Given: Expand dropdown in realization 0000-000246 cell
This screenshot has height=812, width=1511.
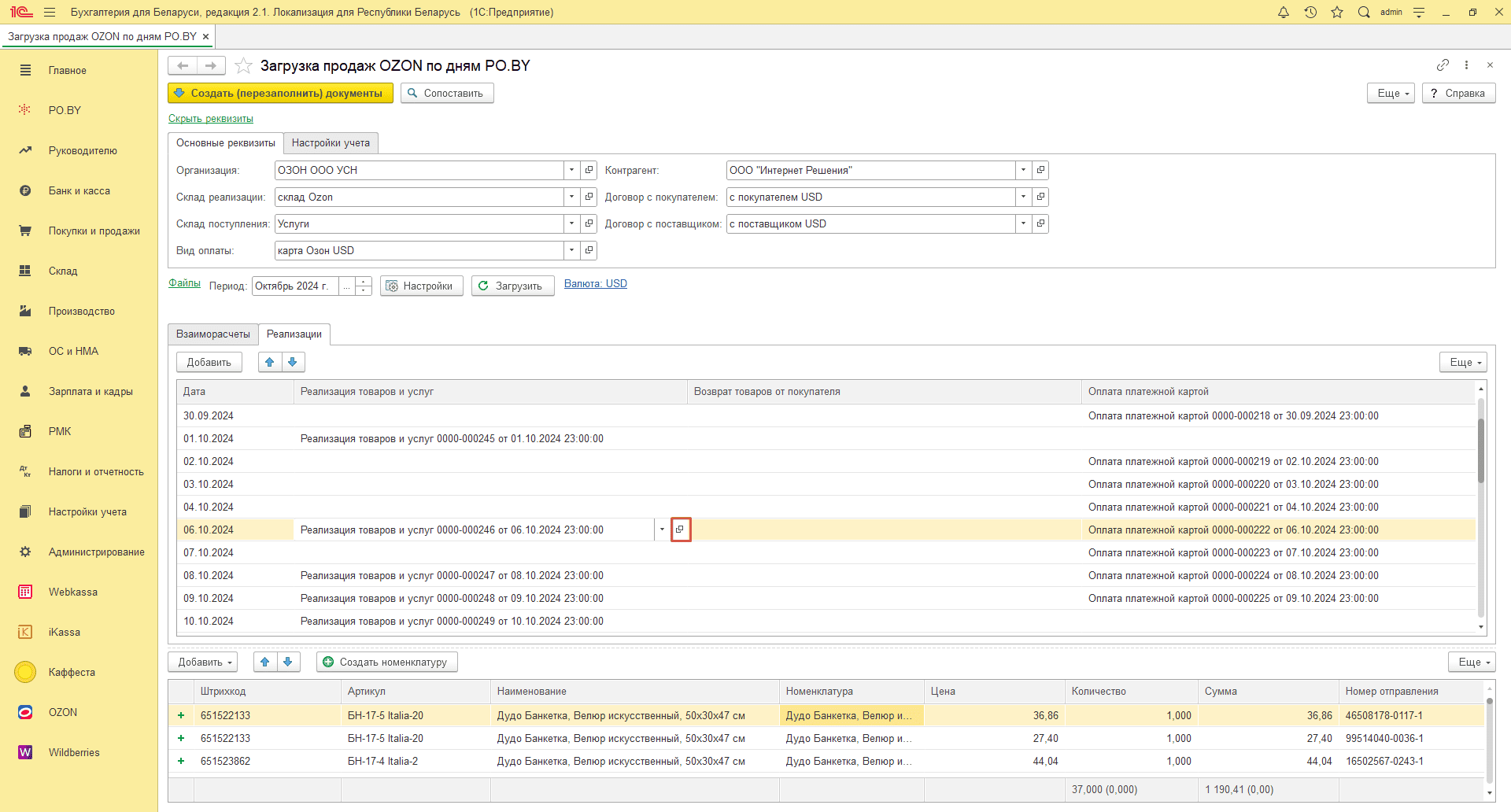Looking at the screenshot, I should [x=662, y=530].
